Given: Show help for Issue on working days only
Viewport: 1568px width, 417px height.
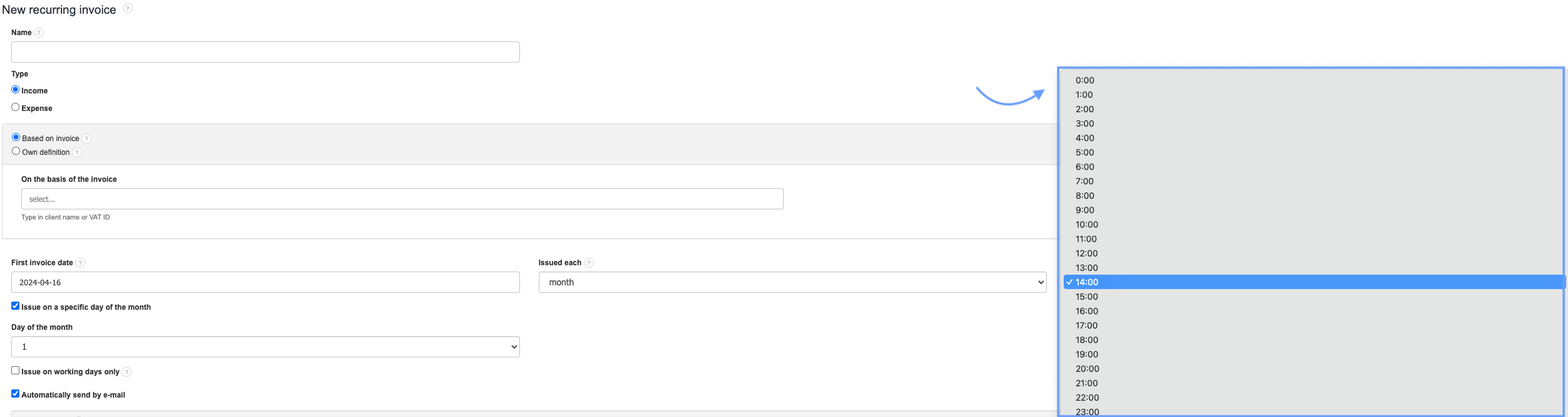Looking at the screenshot, I should 127,372.
